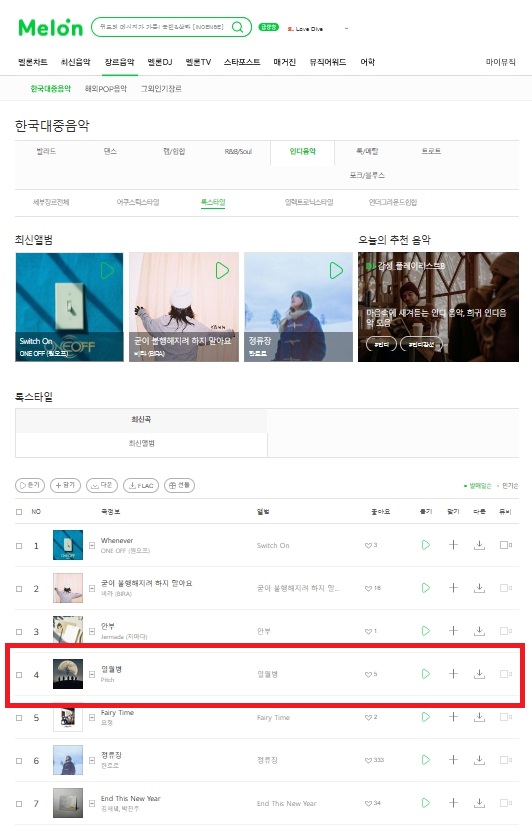Switch sort order to 인기순
This screenshot has width=532, height=831.
(x=509, y=485)
